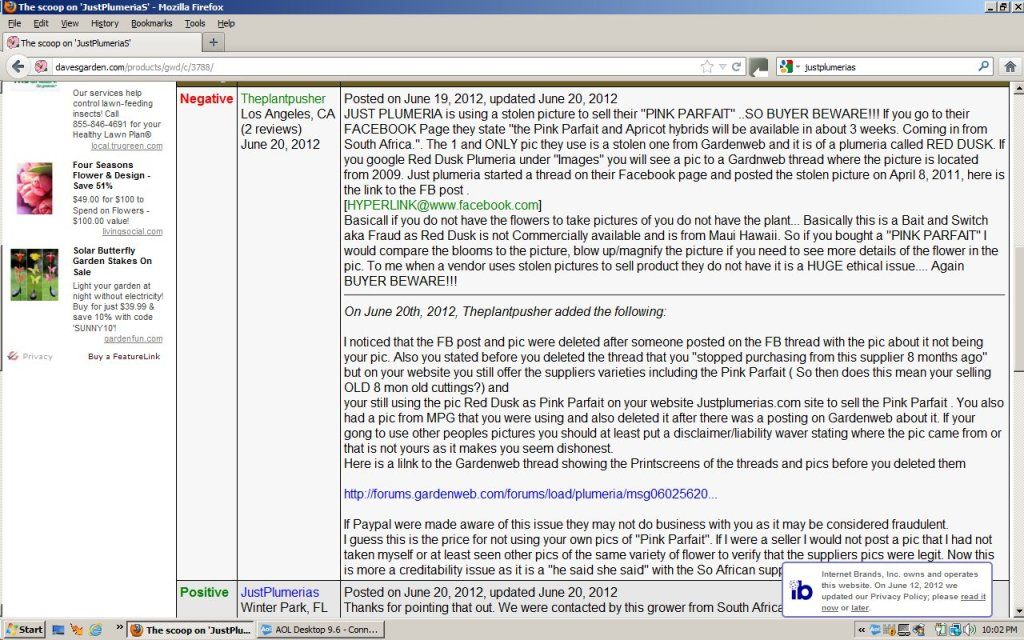
Task: Open the Bookmarks menu
Action: (152, 24)
